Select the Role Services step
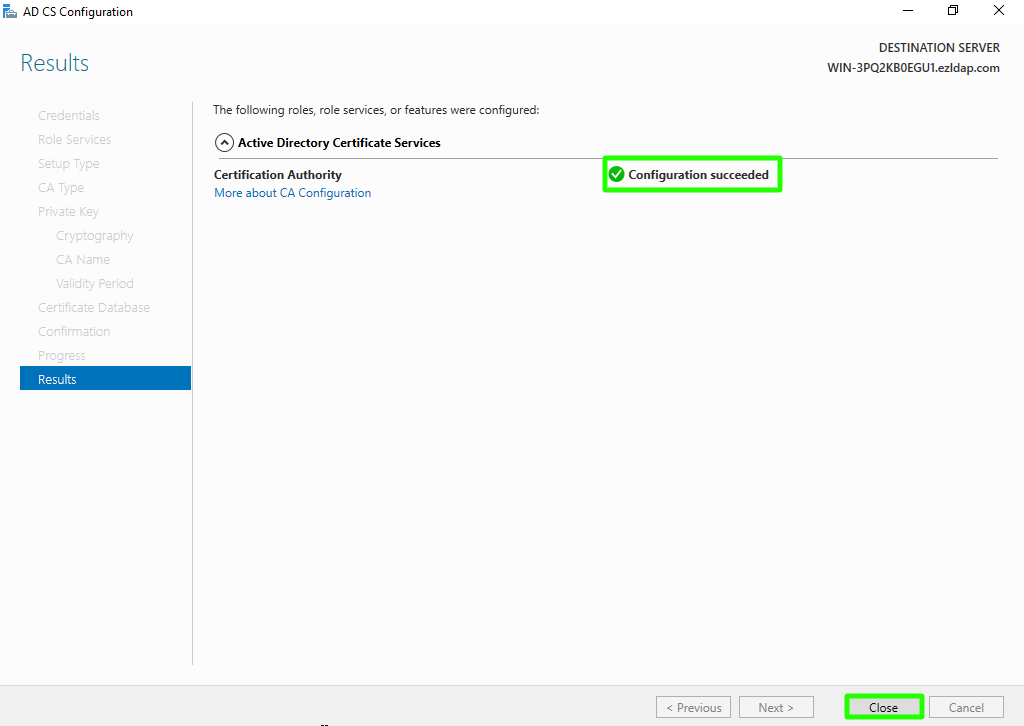1024x726 pixels. [75, 140]
